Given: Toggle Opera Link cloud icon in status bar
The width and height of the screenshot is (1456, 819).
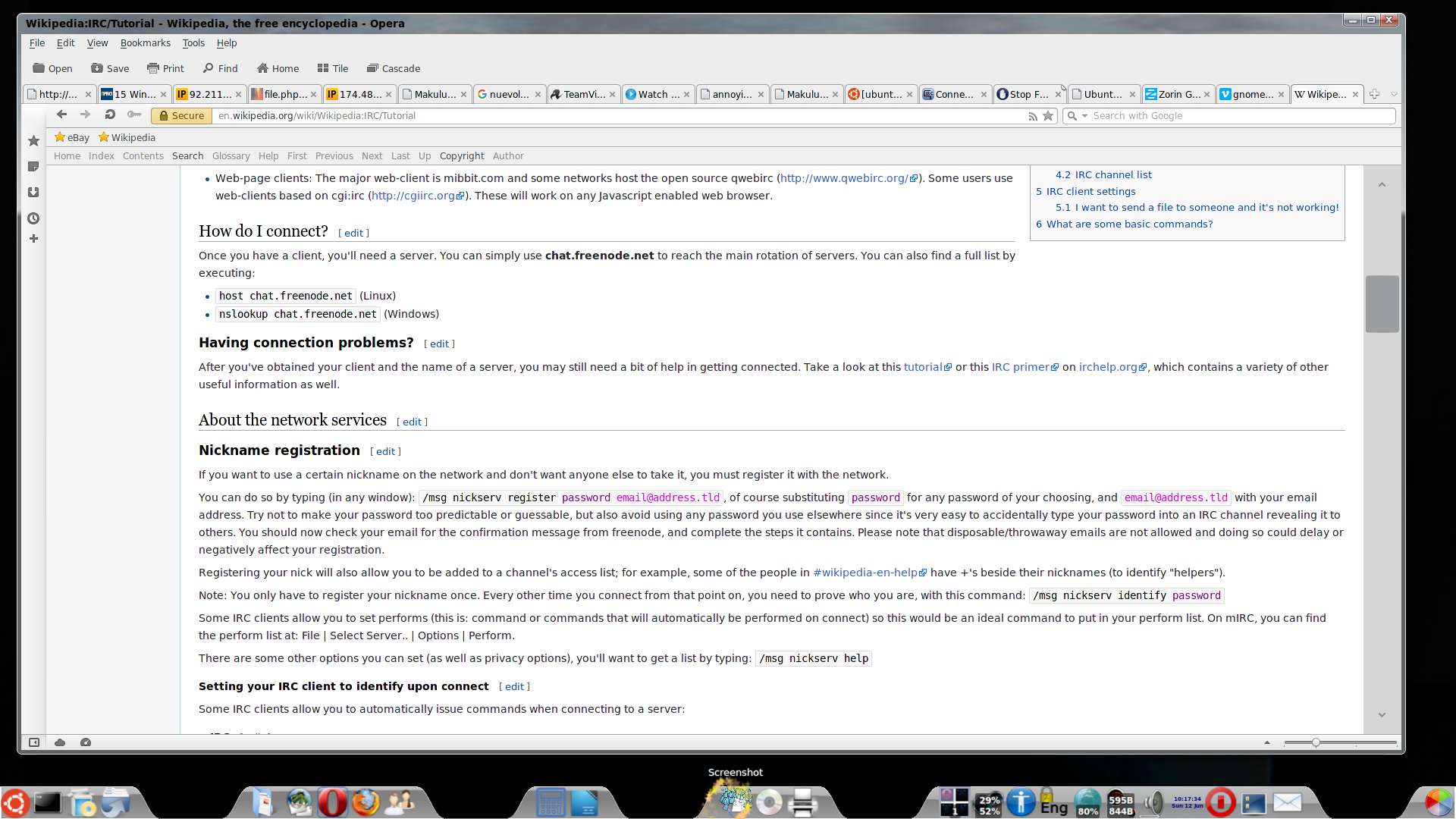Looking at the screenshot, I should coord(60,742).
